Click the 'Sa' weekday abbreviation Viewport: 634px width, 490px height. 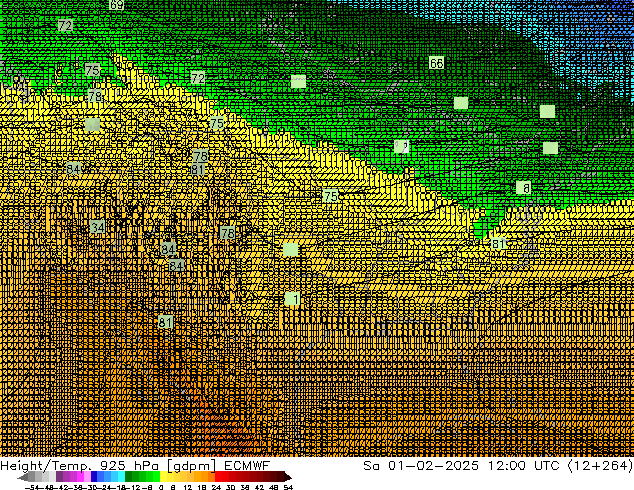(371, 466)
